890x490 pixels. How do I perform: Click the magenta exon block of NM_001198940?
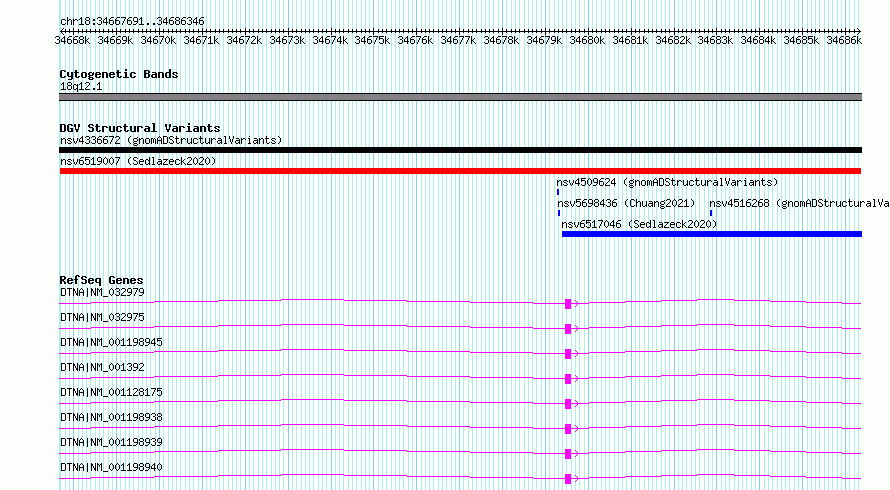click(568, 479)
